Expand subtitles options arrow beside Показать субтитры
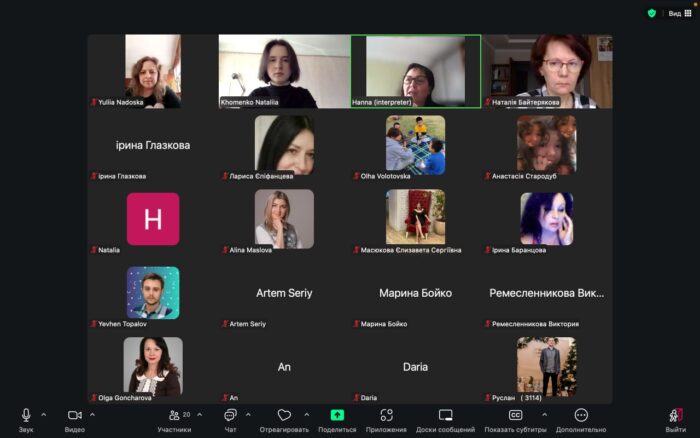Image resolution: width=700 pixels, height=438 pixels. (544, 414)
